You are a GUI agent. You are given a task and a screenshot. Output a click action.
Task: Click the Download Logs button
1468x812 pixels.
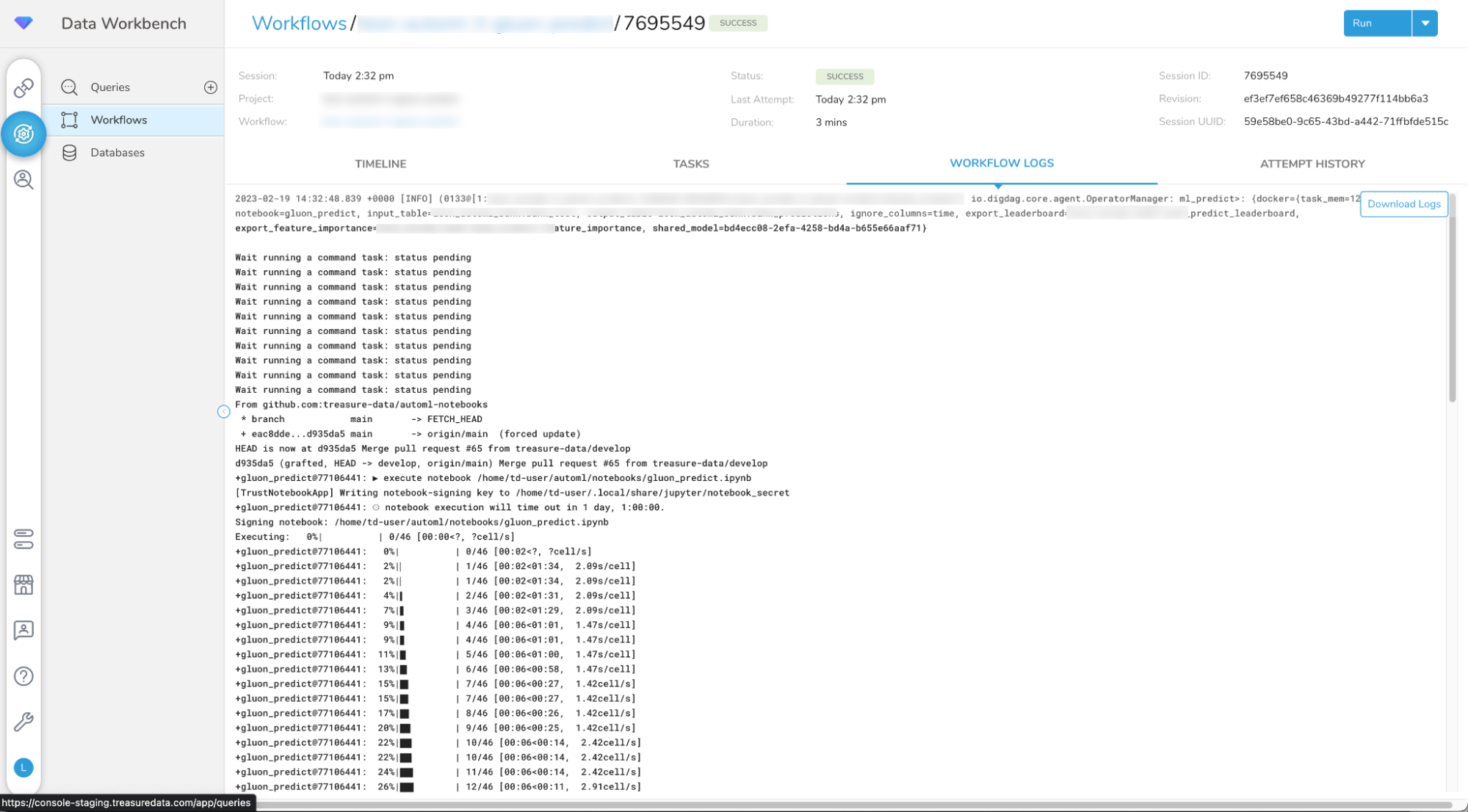[x=1403, y=204]
